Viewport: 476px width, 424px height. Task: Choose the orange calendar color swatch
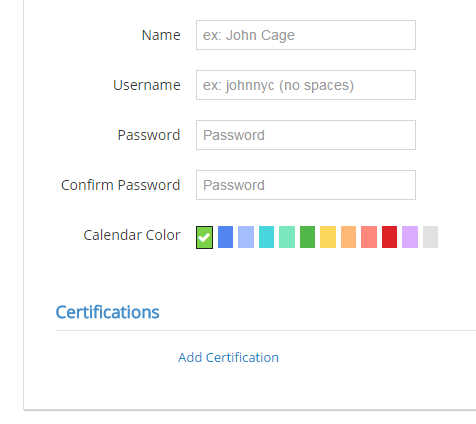348,237
